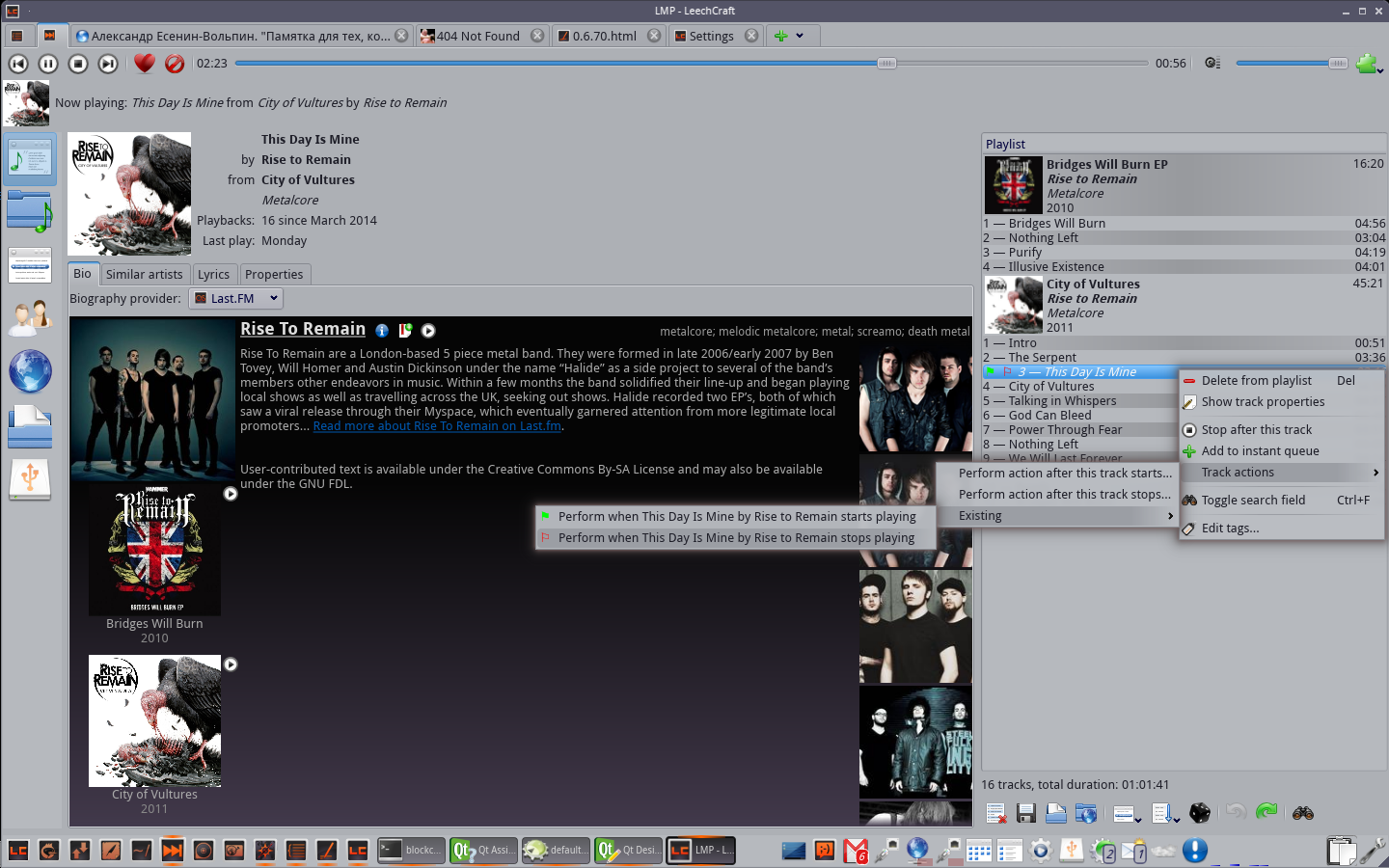Open local music collection in the sidebar

[30, 212]
